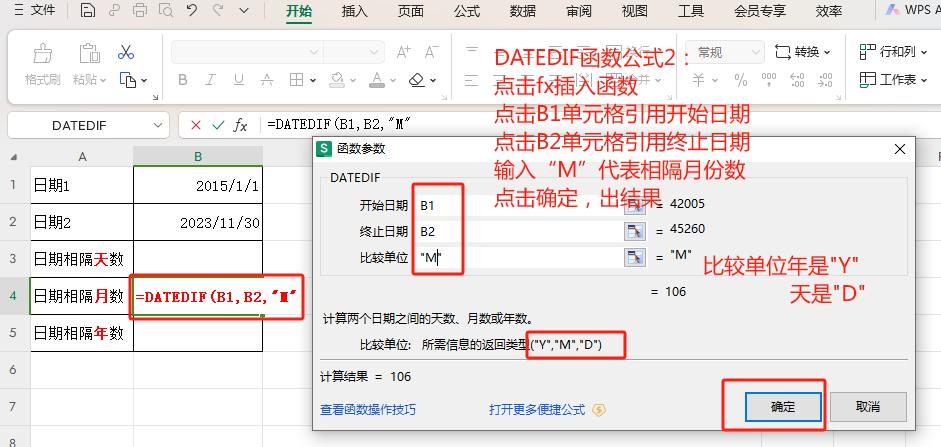Click the Worksheet (工作表) icon
Screen dimensions: 941x447
pyautogui.click(x=867, y=79)
